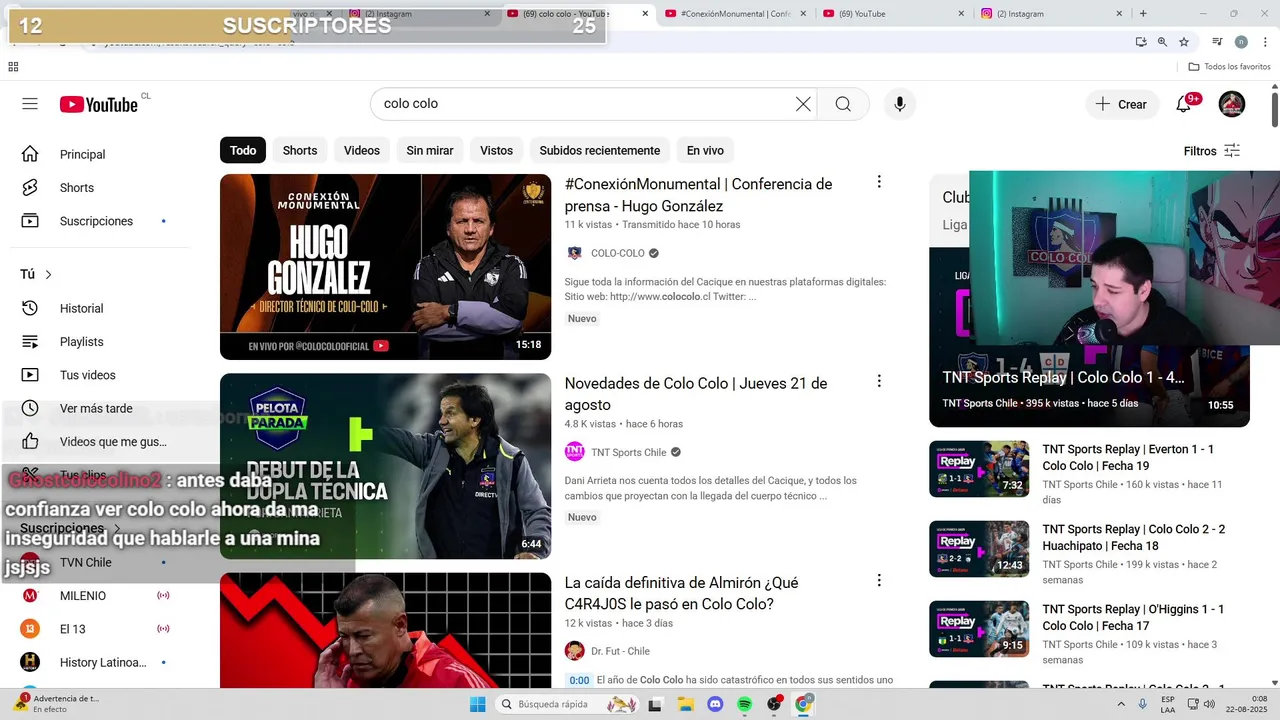Open the Chrome three-dot menu
This screenshot has height=720, width=1280.
tap(1265, 42)
